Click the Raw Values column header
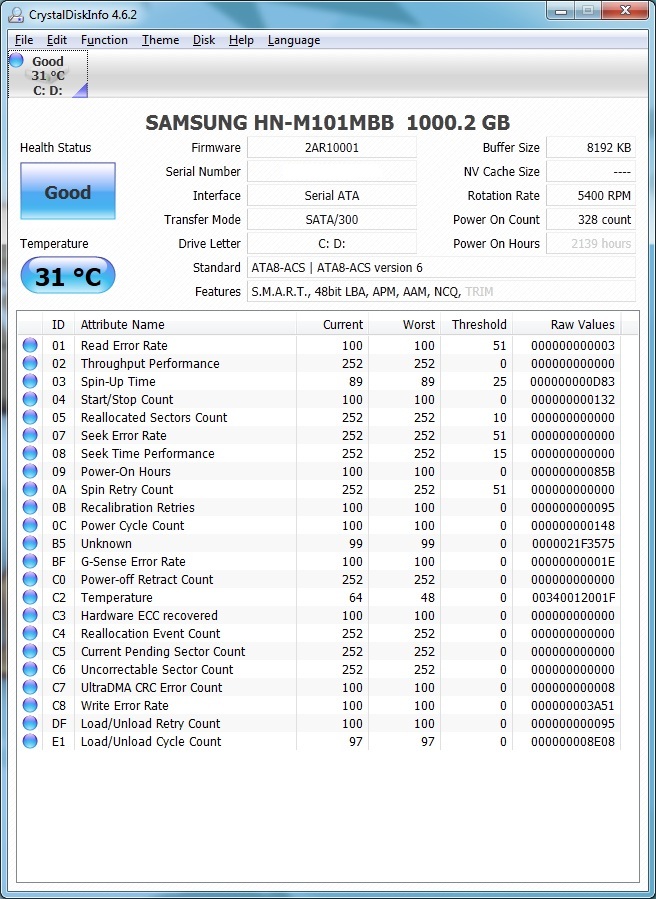This screenshot has height=899, width=656. click(x=566, y=325)
